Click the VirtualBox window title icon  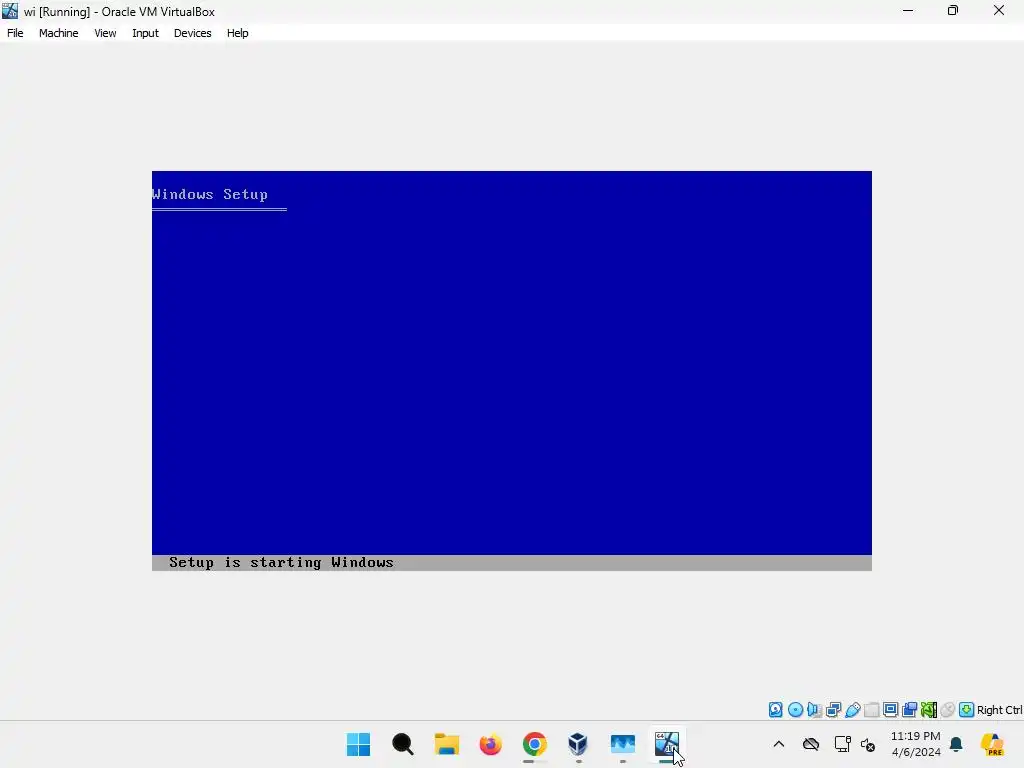[10, 10]
